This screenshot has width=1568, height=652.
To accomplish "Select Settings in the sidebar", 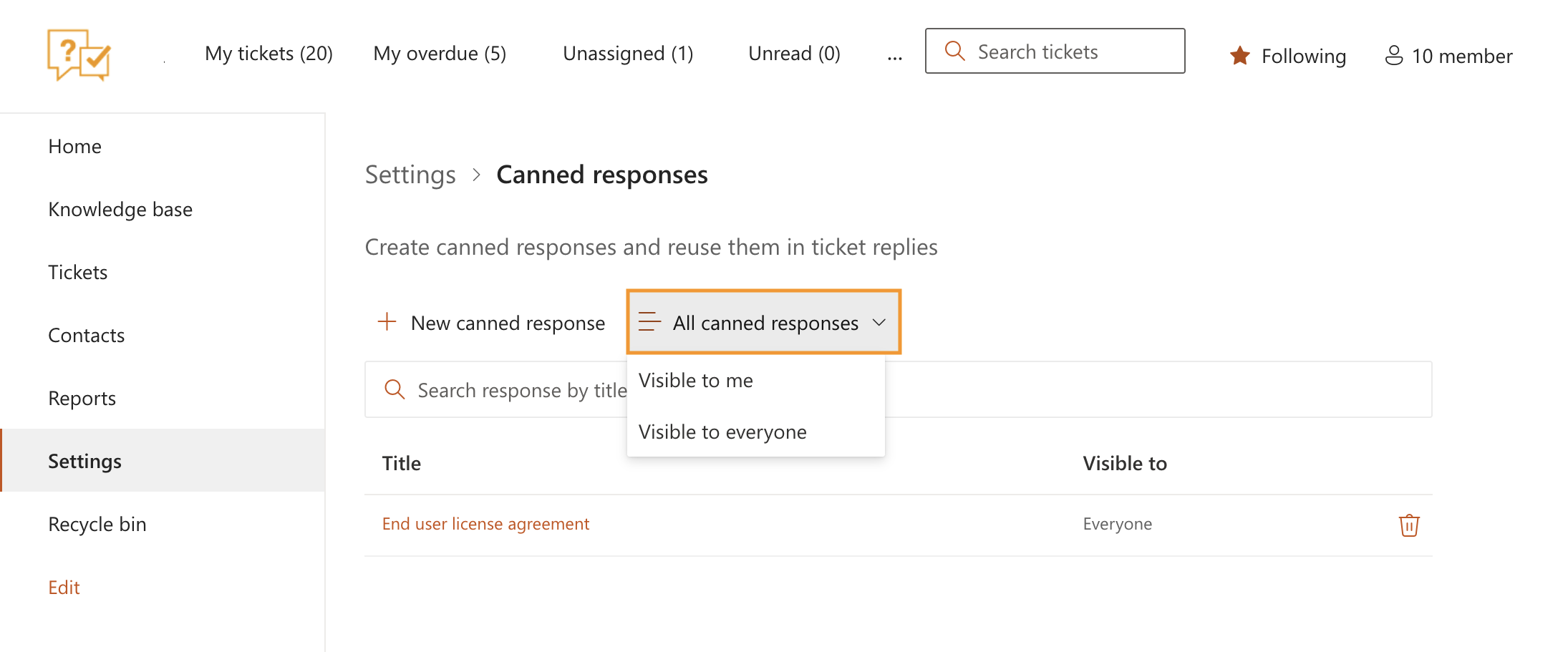I will click(x=163, y=461).
